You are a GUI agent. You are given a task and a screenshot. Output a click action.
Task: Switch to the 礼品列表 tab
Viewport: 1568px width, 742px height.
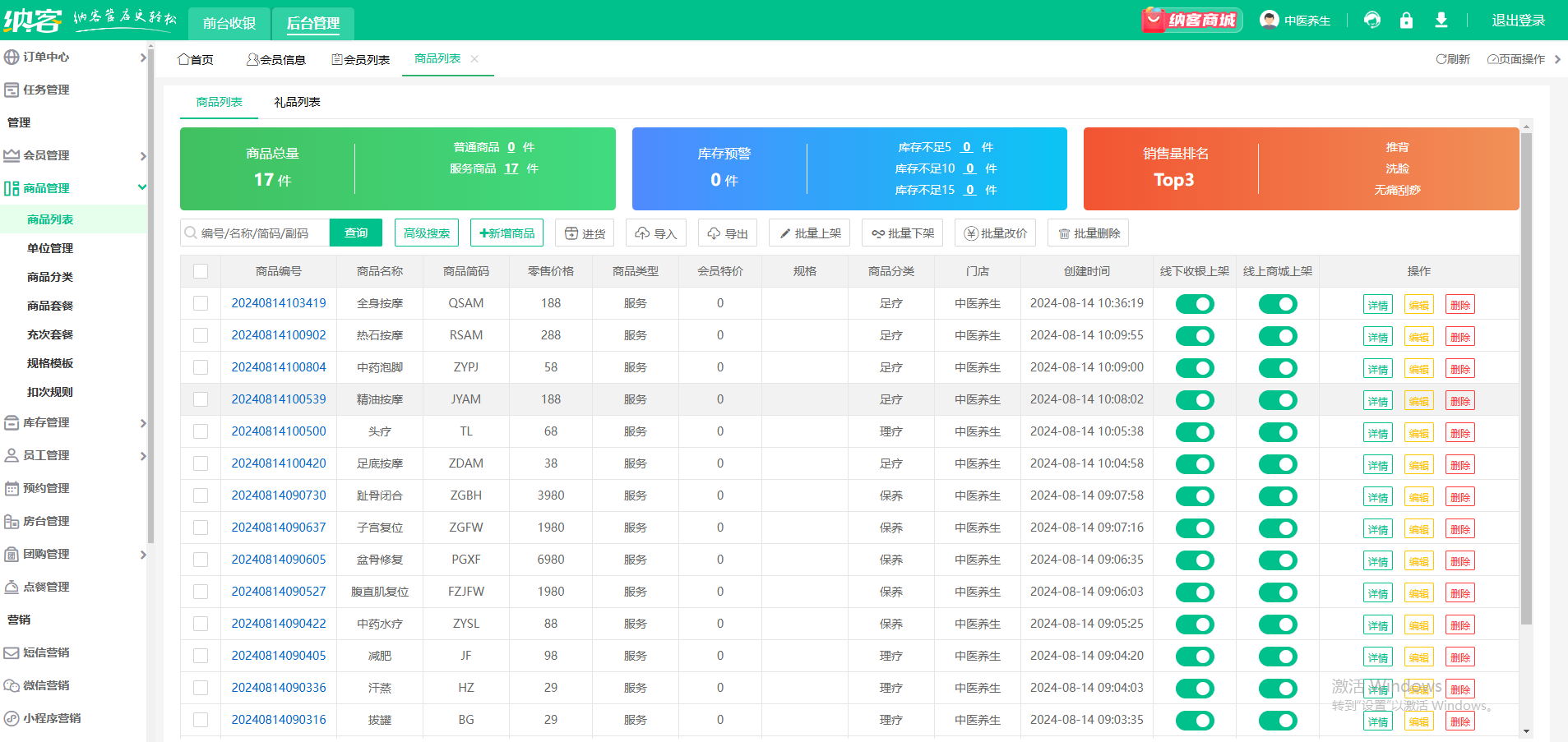297,102
